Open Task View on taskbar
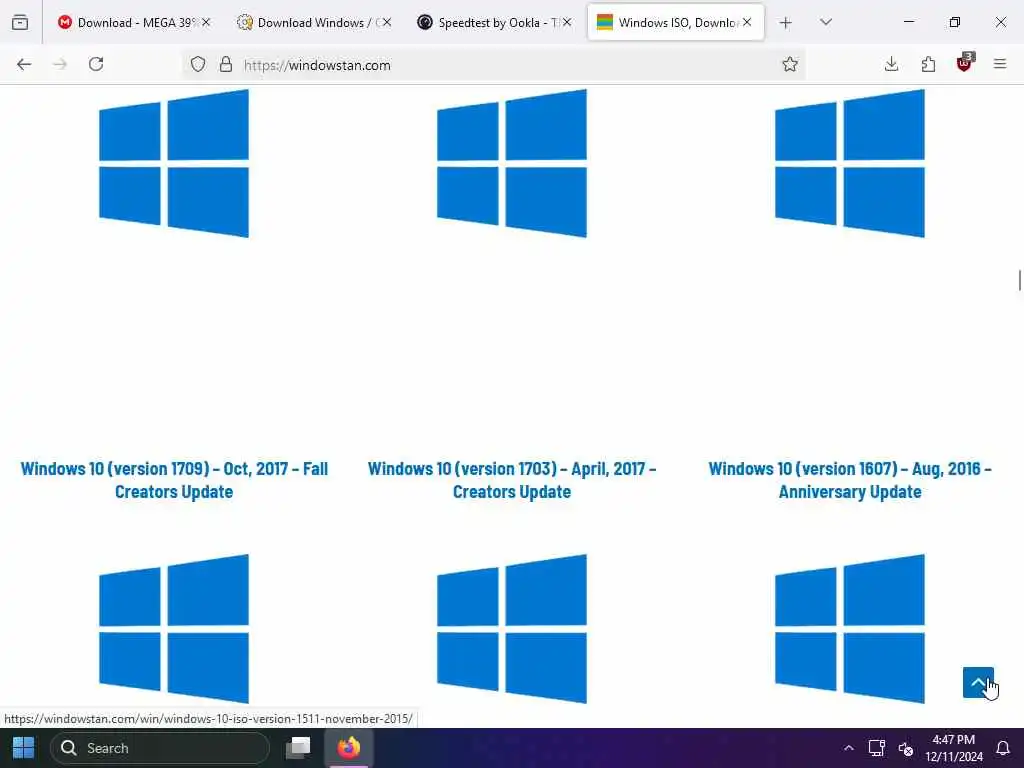 point(298,748)
